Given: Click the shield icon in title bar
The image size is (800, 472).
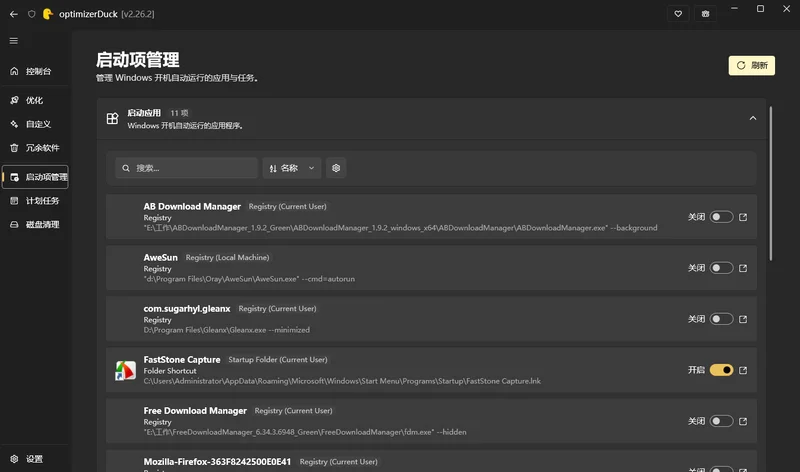Looking at the screenshot, I should 32,14.
